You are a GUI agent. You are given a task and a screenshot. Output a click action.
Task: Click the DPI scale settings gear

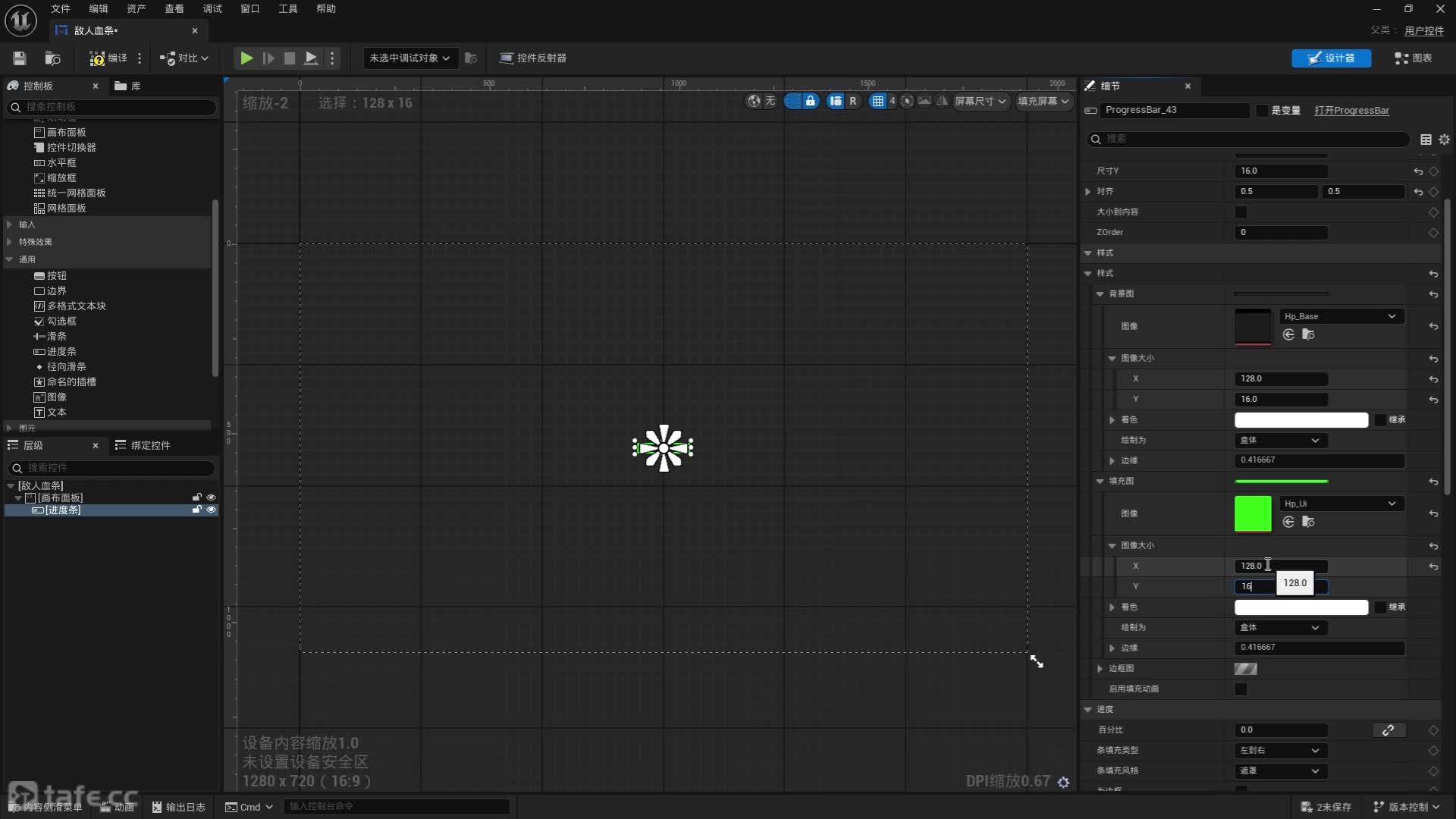[x=1063, y=782]
